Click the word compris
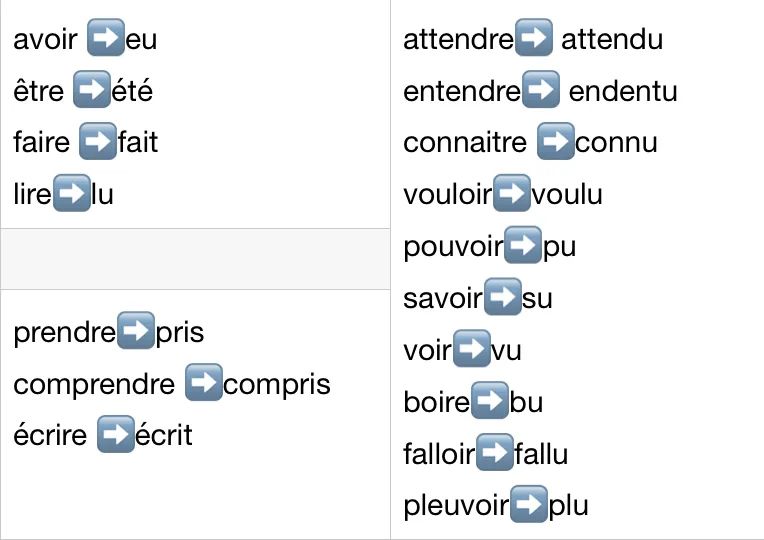Screen dimensions: 764x540 pyautogui.click(x=277, y=385)
